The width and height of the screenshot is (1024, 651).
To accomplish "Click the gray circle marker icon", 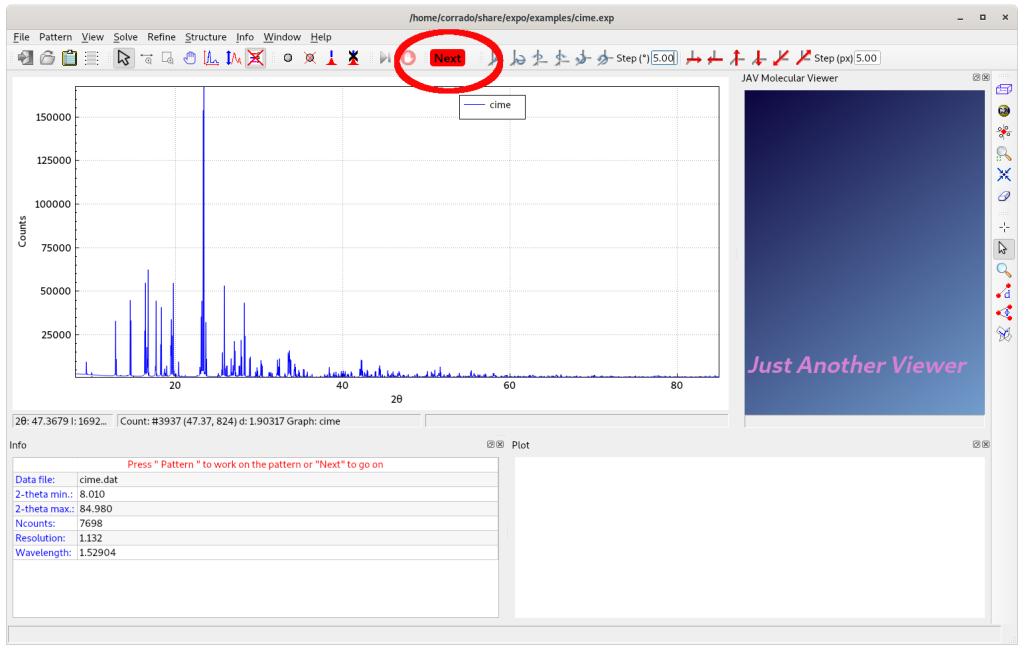I will click(287, 58).
